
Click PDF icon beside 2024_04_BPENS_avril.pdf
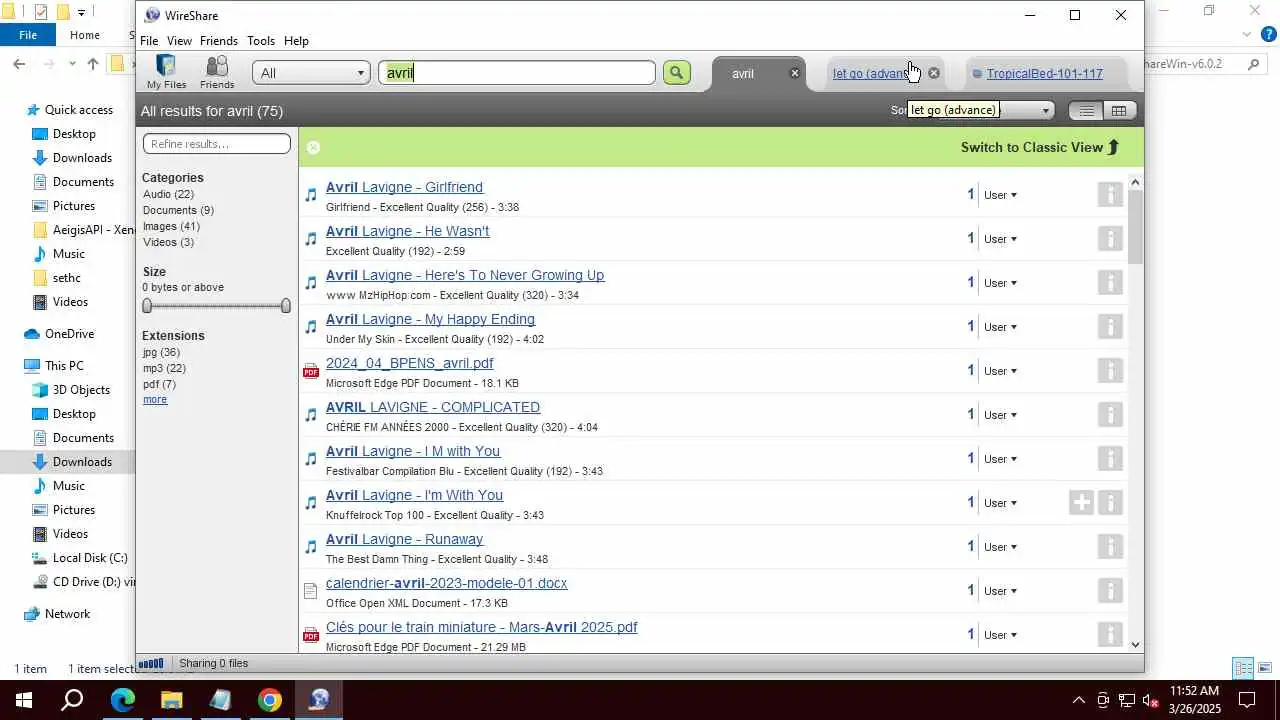click(x=311, y=371)
